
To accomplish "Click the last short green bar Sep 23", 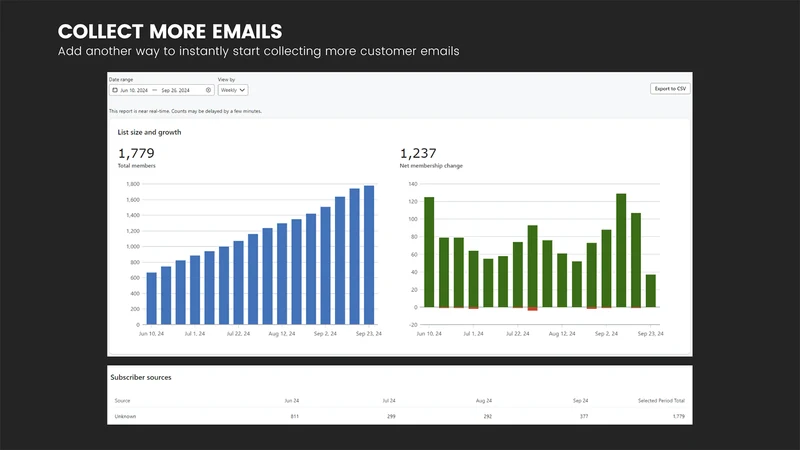I will click(x=651, y=291).
